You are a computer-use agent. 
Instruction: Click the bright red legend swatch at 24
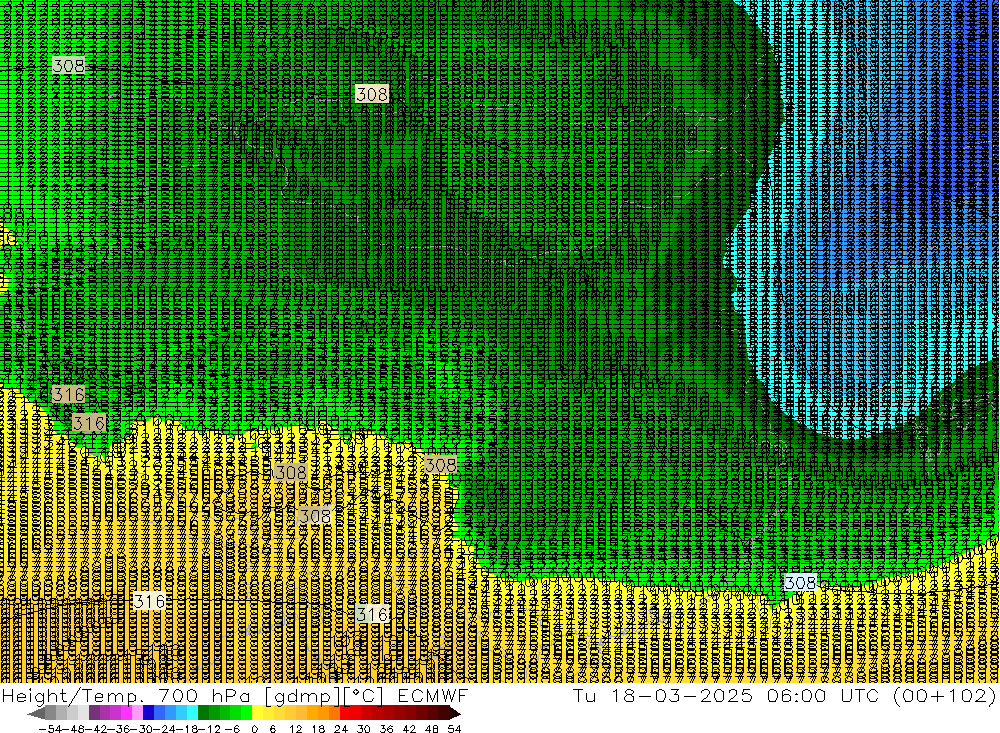coord(345,713)
